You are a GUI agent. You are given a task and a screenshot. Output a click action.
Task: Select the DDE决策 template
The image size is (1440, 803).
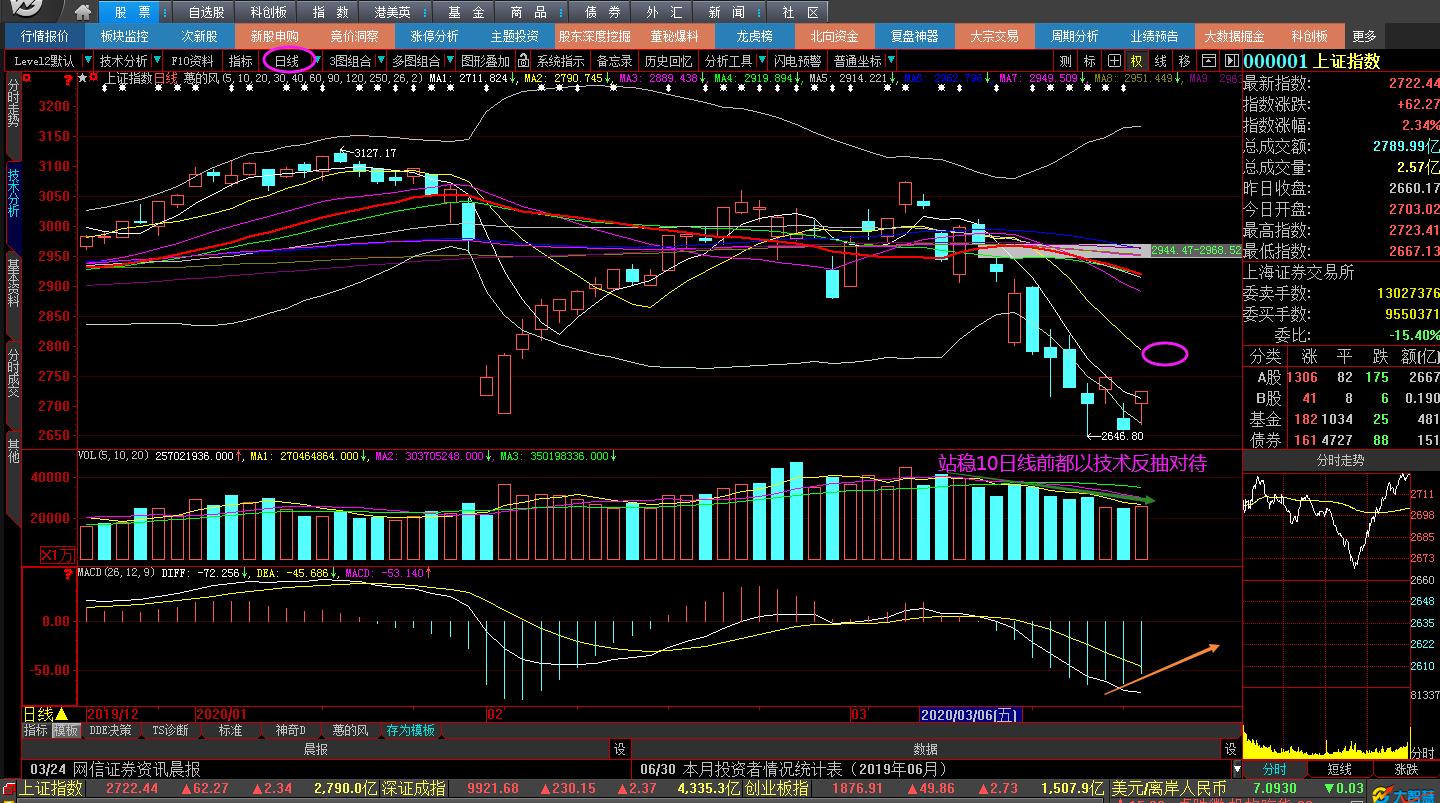(x=111, y=731)
